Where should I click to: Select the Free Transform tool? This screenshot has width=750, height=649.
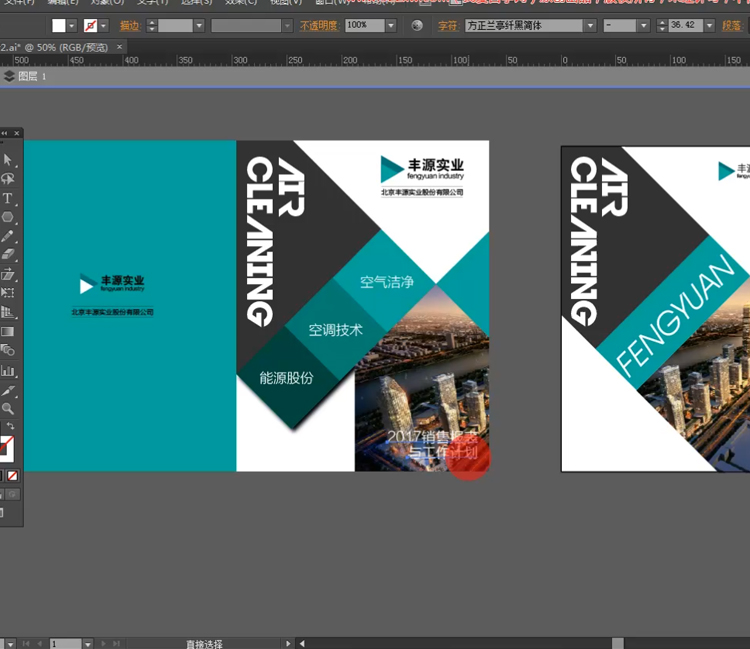pos(7,293)
